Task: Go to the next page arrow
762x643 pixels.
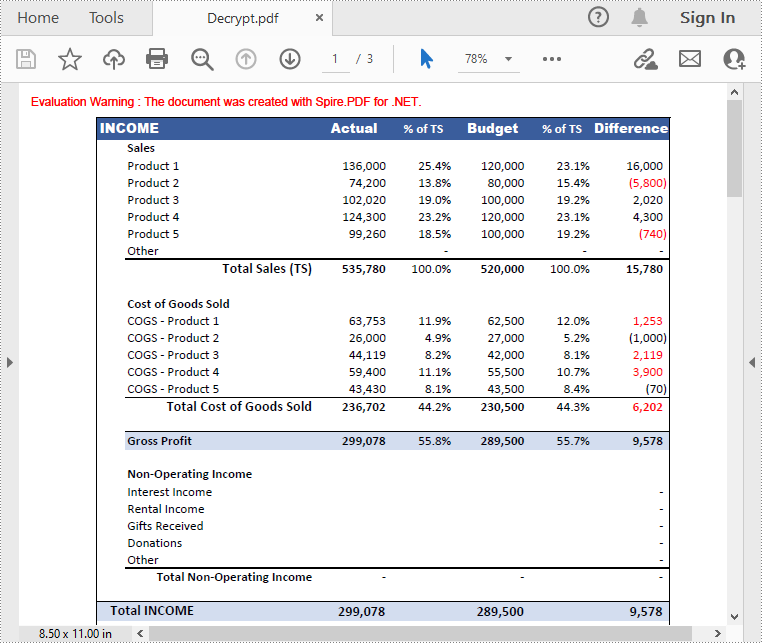Action: tap(290, 59)
